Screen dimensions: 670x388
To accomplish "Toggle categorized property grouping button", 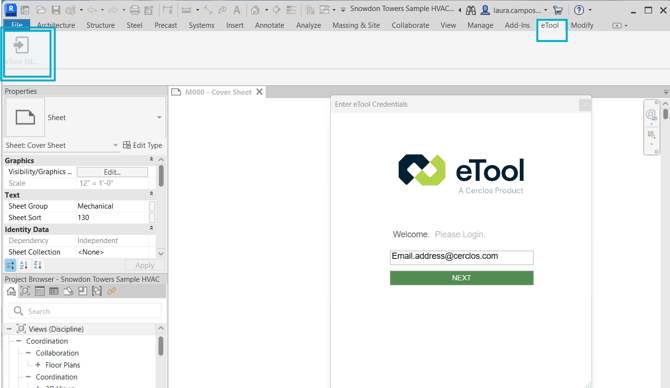I will point(10,265).
